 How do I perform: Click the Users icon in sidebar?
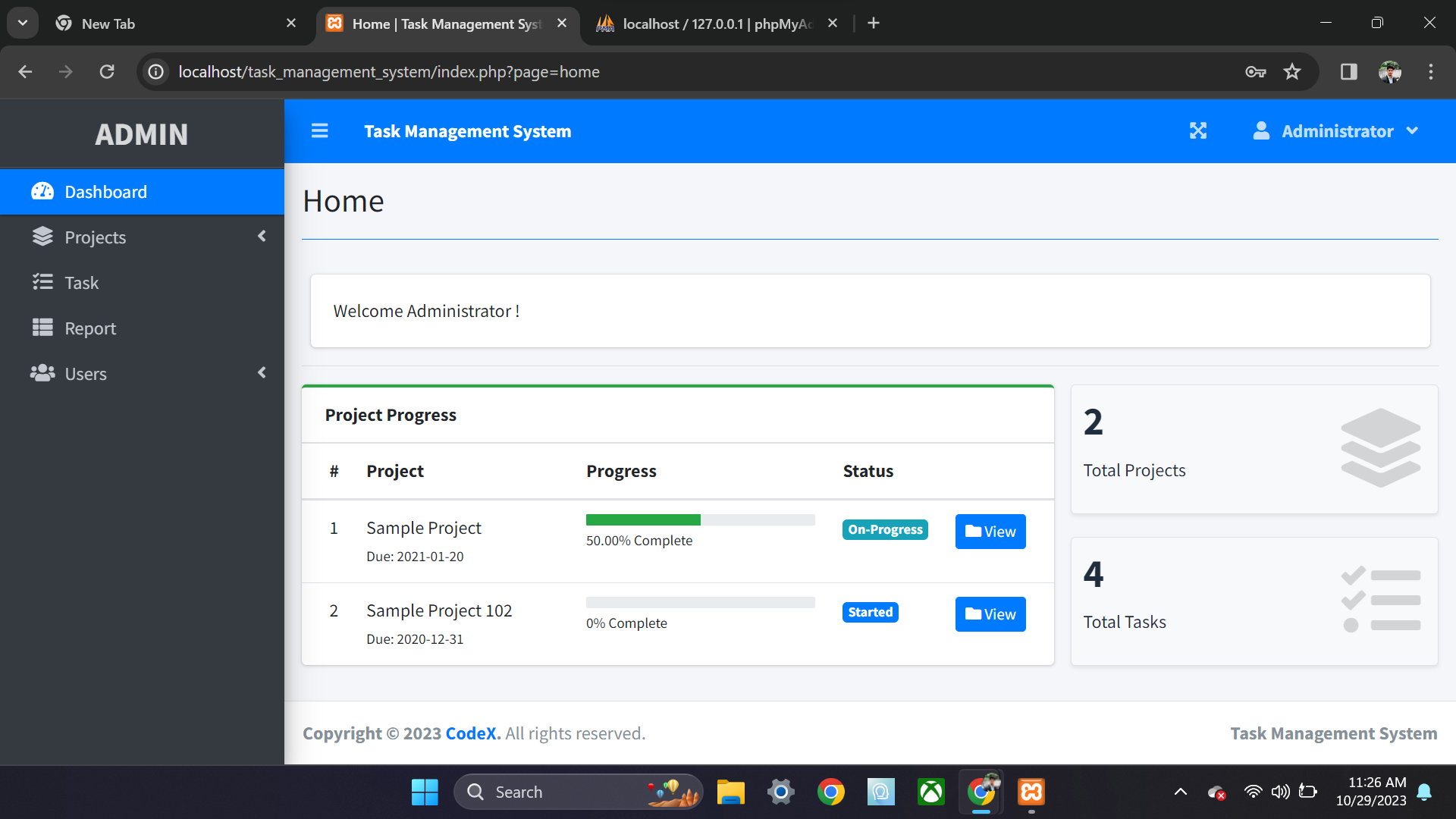43,373
